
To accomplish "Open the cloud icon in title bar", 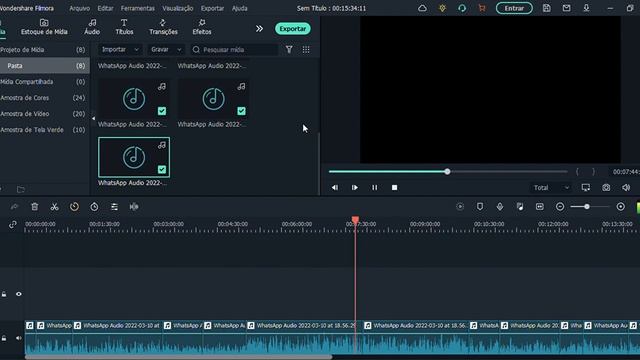I will tap(422, 8).
